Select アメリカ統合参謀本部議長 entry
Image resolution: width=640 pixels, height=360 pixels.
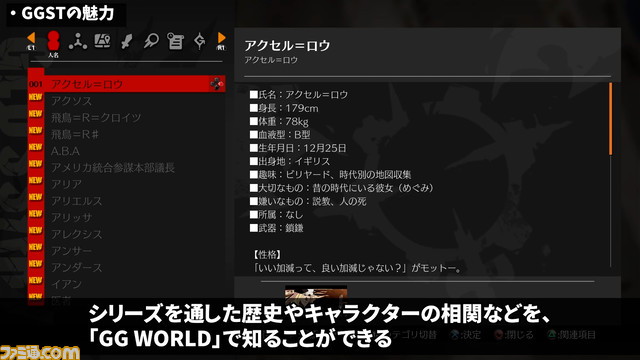click(x=113, y=168)
